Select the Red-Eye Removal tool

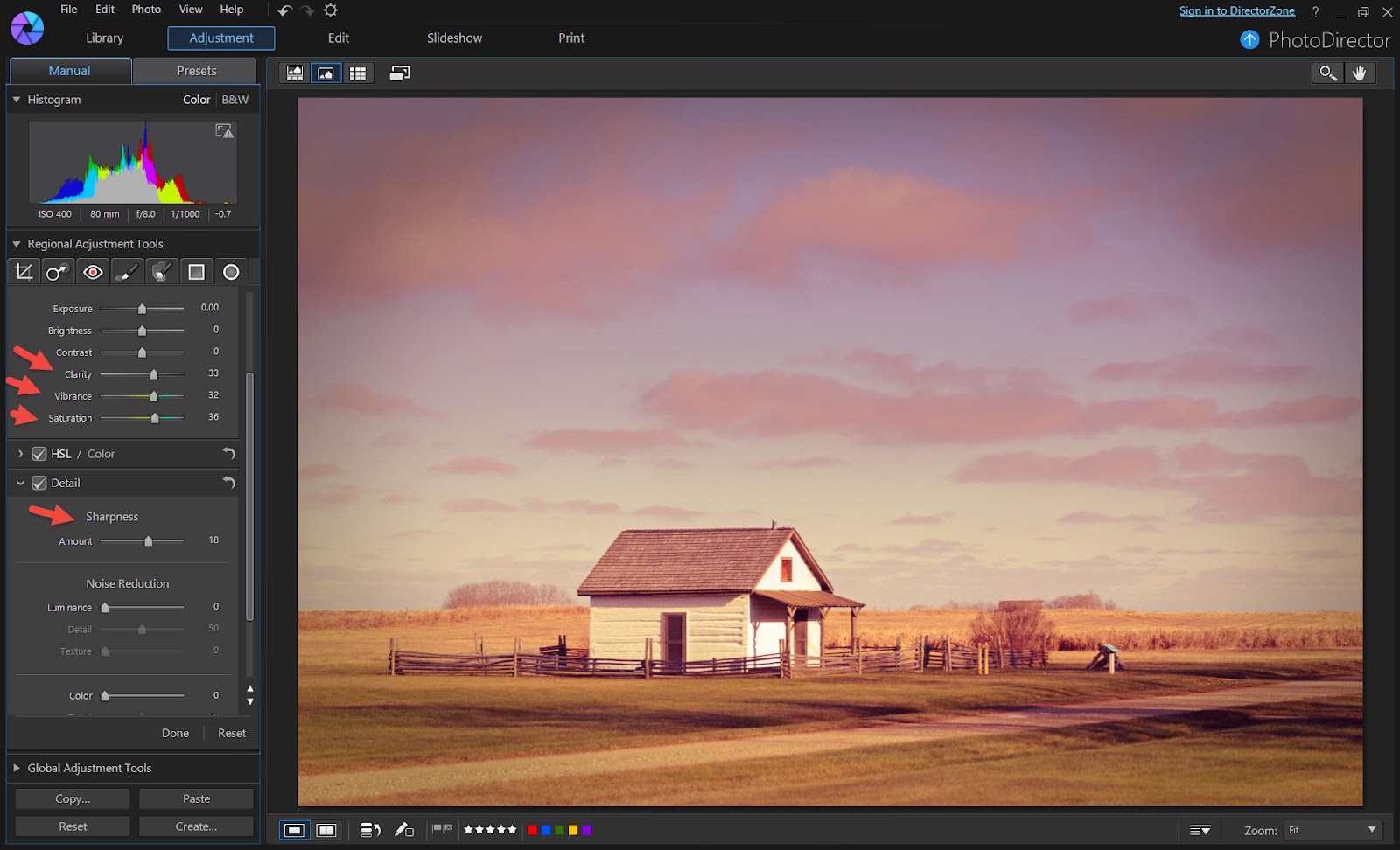point(93,272)
